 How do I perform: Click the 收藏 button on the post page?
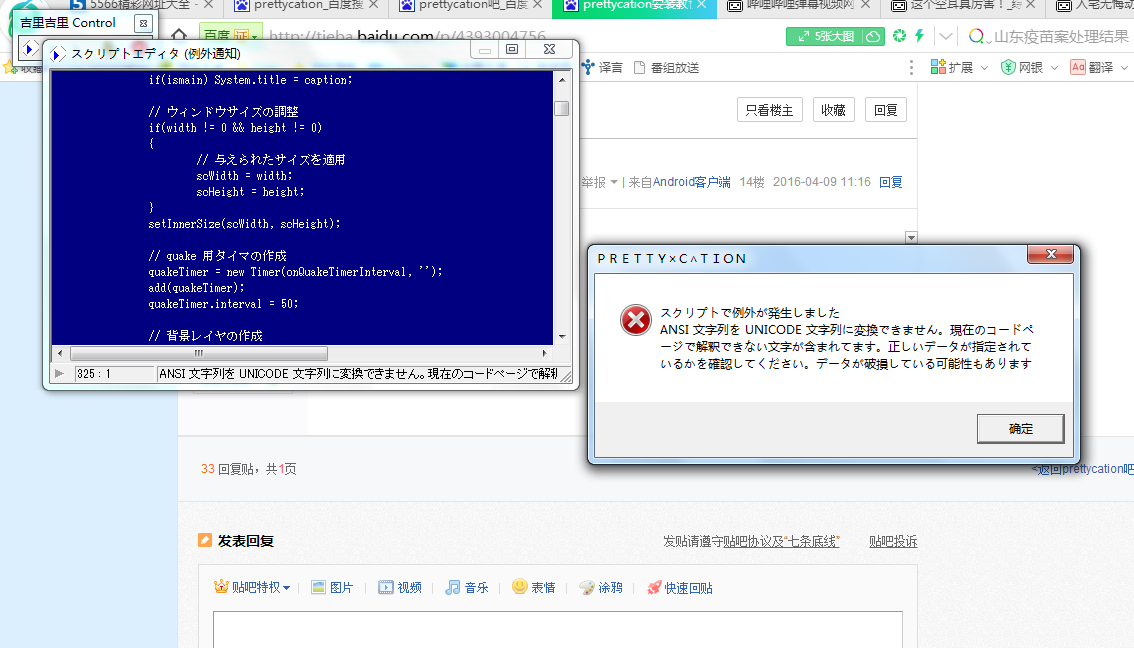[x=833, y=110]
